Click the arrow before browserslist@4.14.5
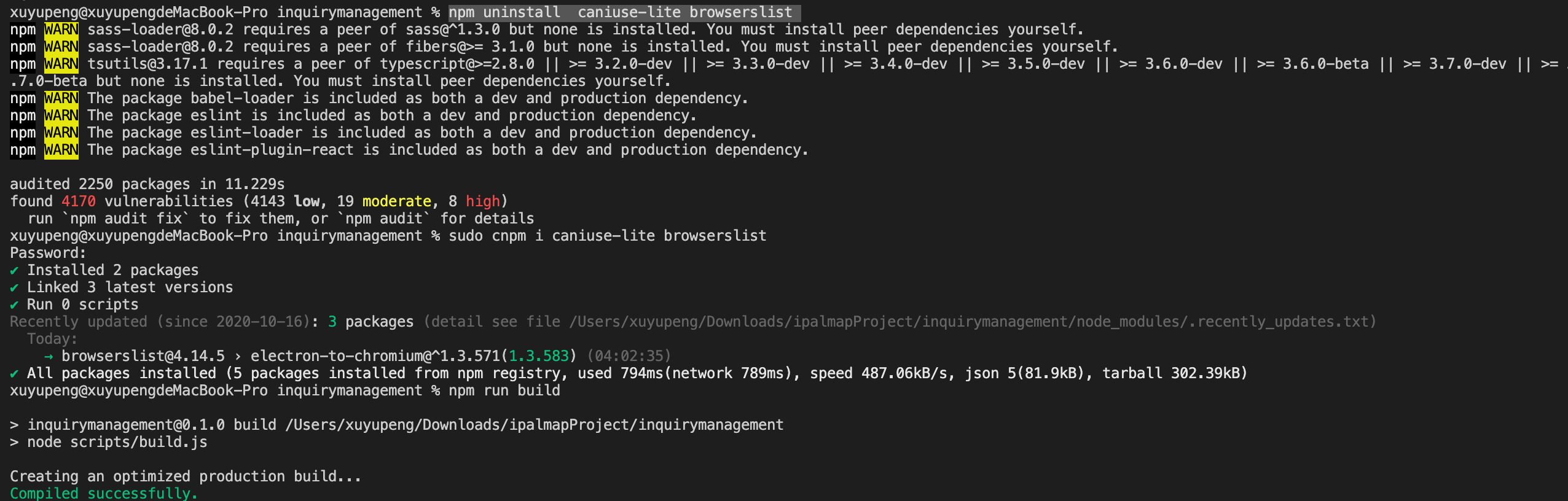The width and height of the screenshot is (1568, 501). tap(49, 356)
